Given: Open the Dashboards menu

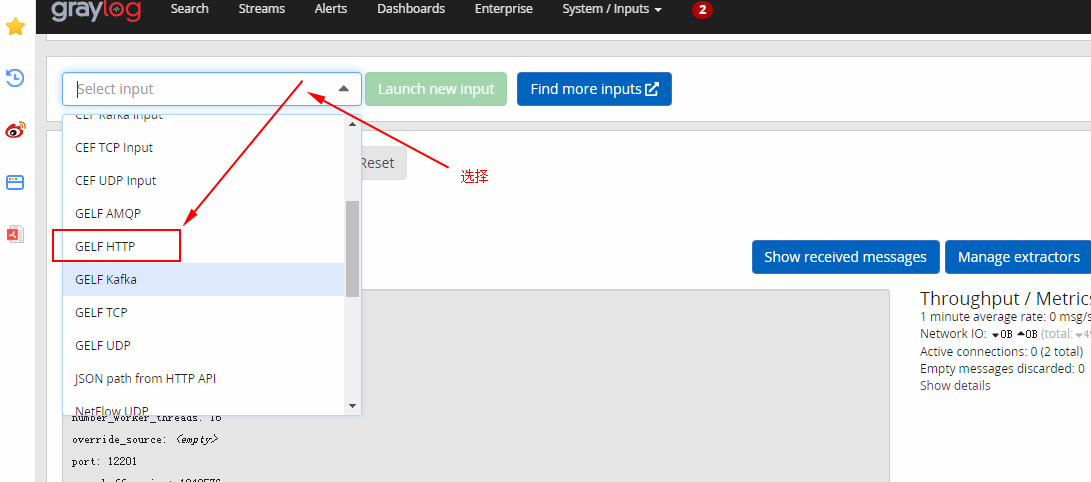Looking at the screenshot, I should (x=411, y=9).
